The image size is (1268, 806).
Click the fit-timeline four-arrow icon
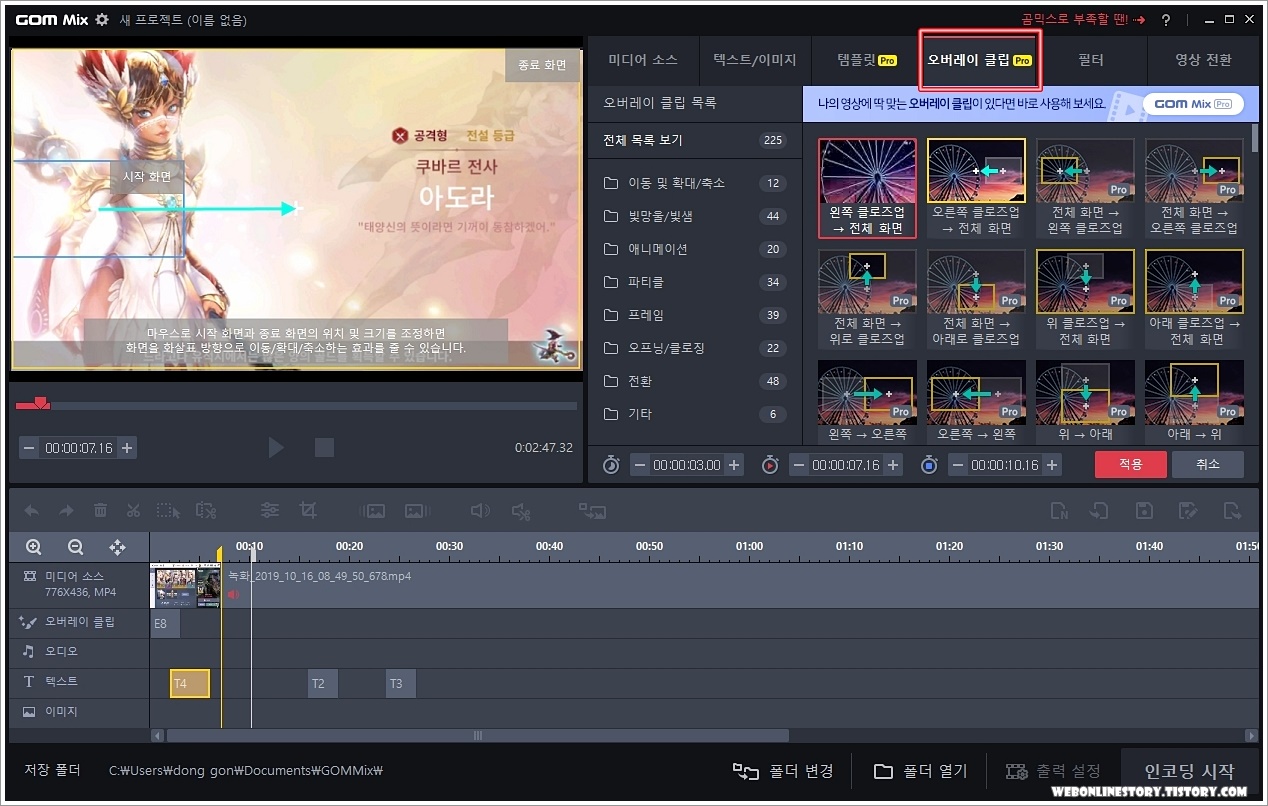[117, 547]
